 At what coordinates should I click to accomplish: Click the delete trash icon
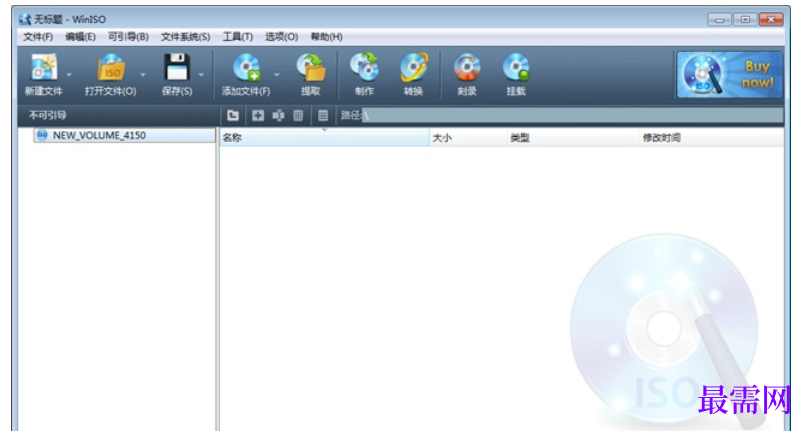pos(298,115)
